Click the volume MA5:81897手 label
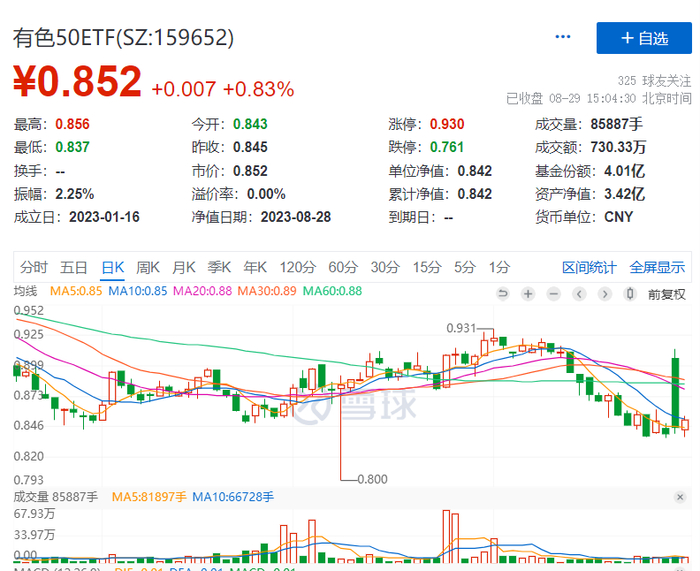The width and height of the screenshot is (700, 571). pyautogui.click(x=149, y=497)
